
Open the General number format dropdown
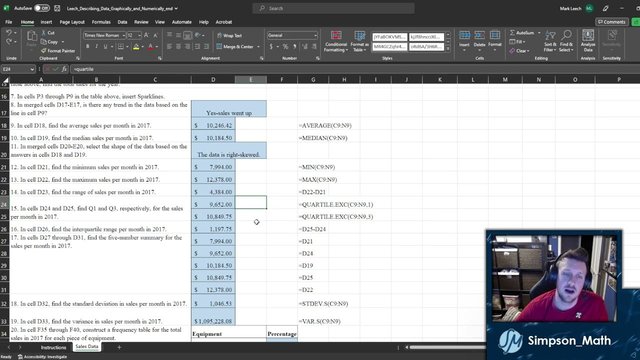292,36
